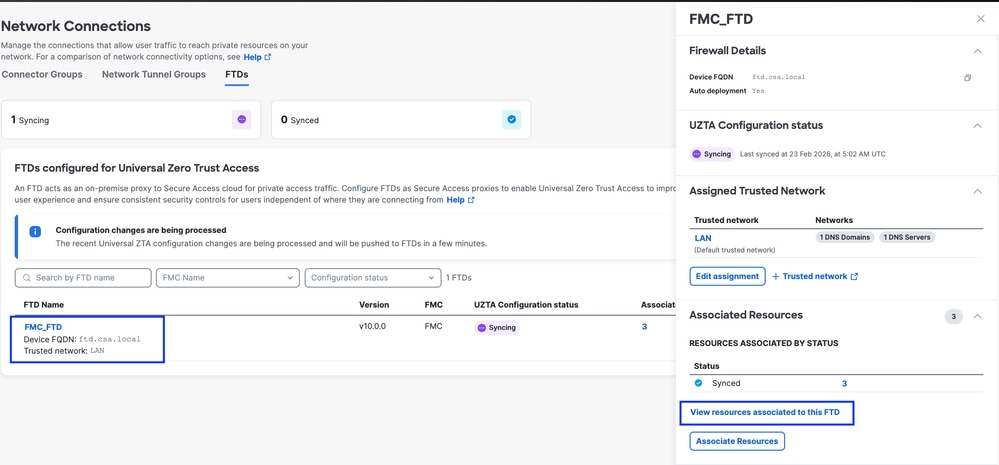Open the FMC Name dropdown

coord(227,278)
